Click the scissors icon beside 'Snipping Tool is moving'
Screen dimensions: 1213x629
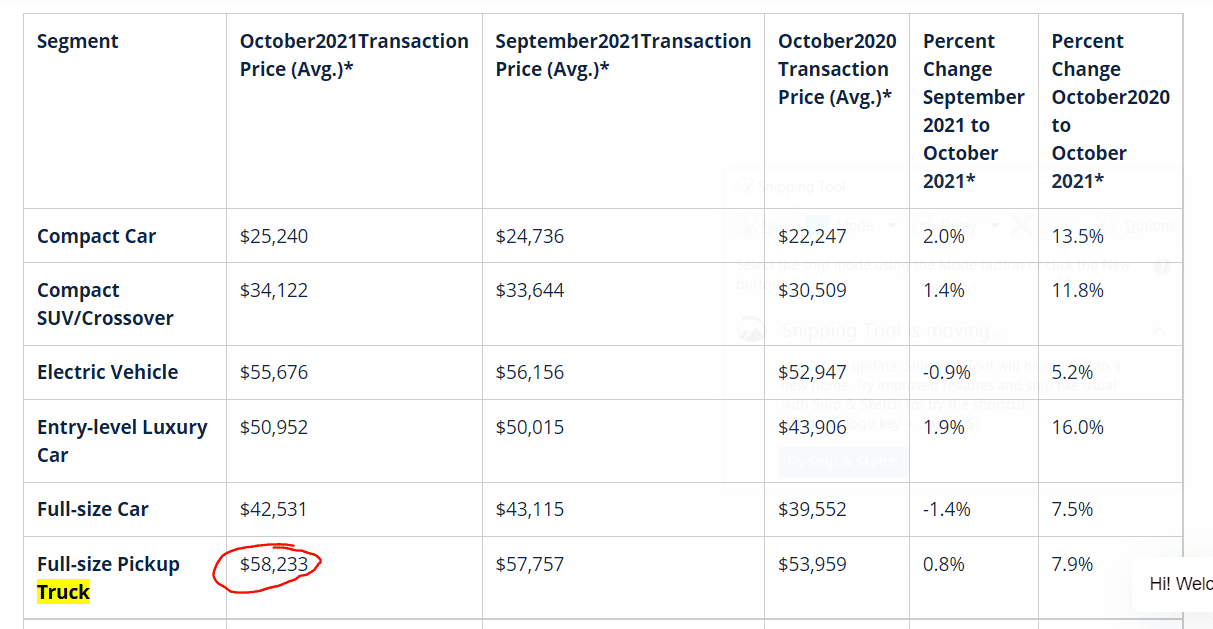pyautogui.click(x=750, y=330)
